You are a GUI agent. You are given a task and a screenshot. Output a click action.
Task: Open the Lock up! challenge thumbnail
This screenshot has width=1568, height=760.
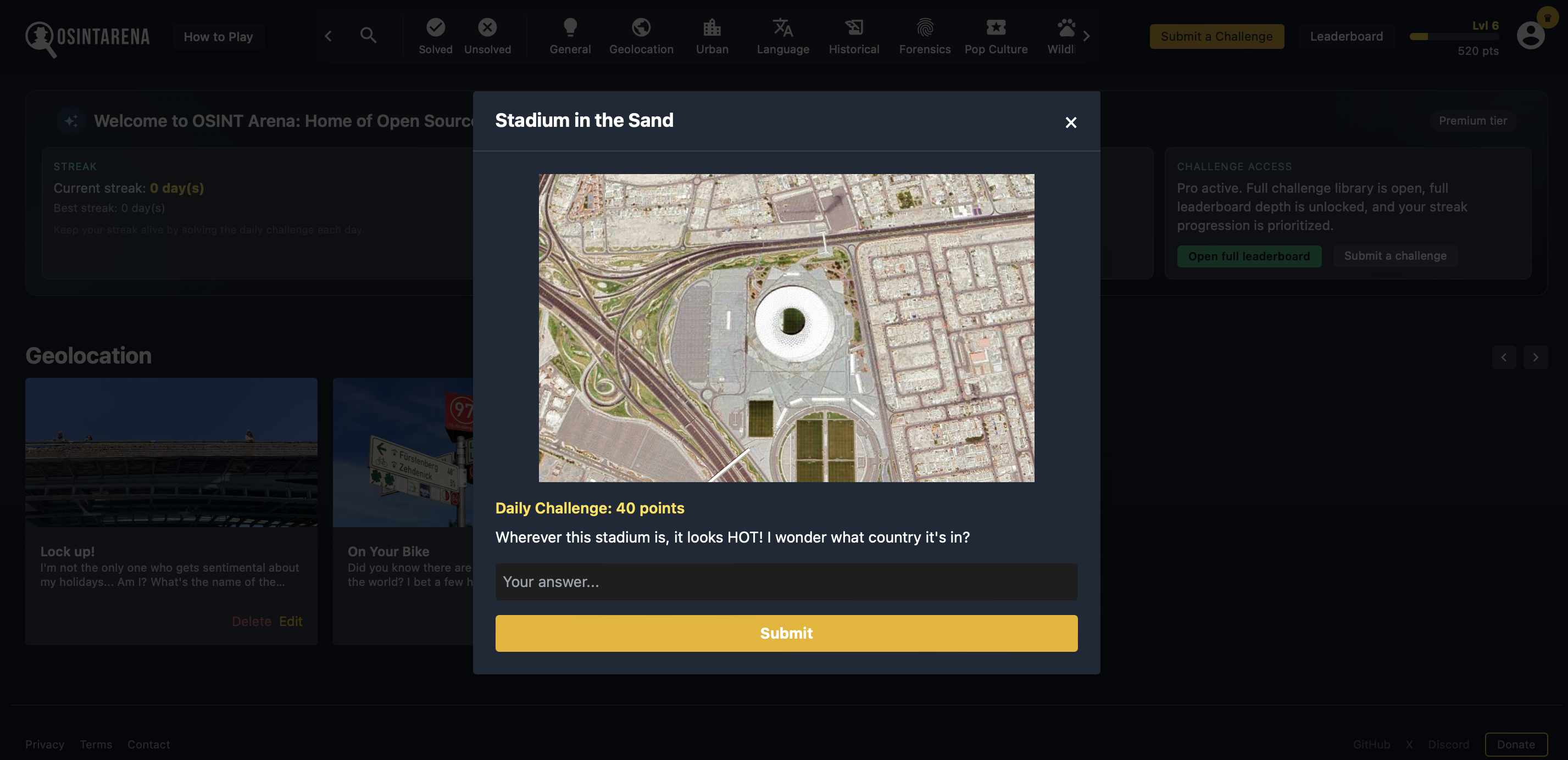tap(171, 452)
